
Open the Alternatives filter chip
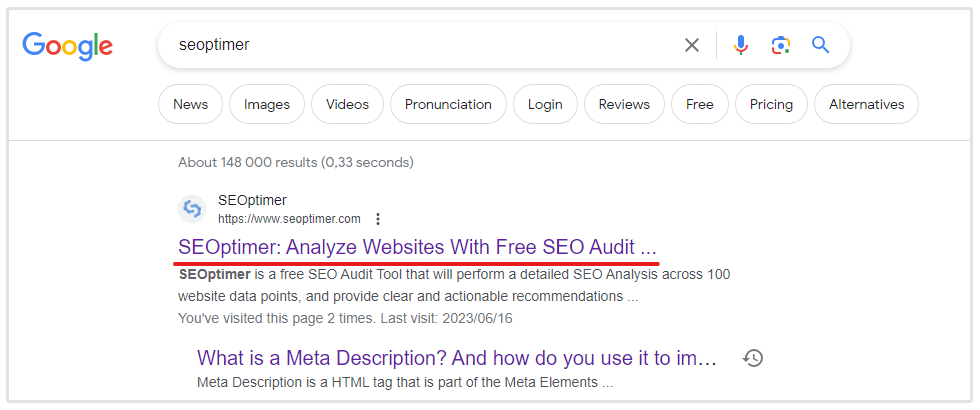tap(866, 104)
